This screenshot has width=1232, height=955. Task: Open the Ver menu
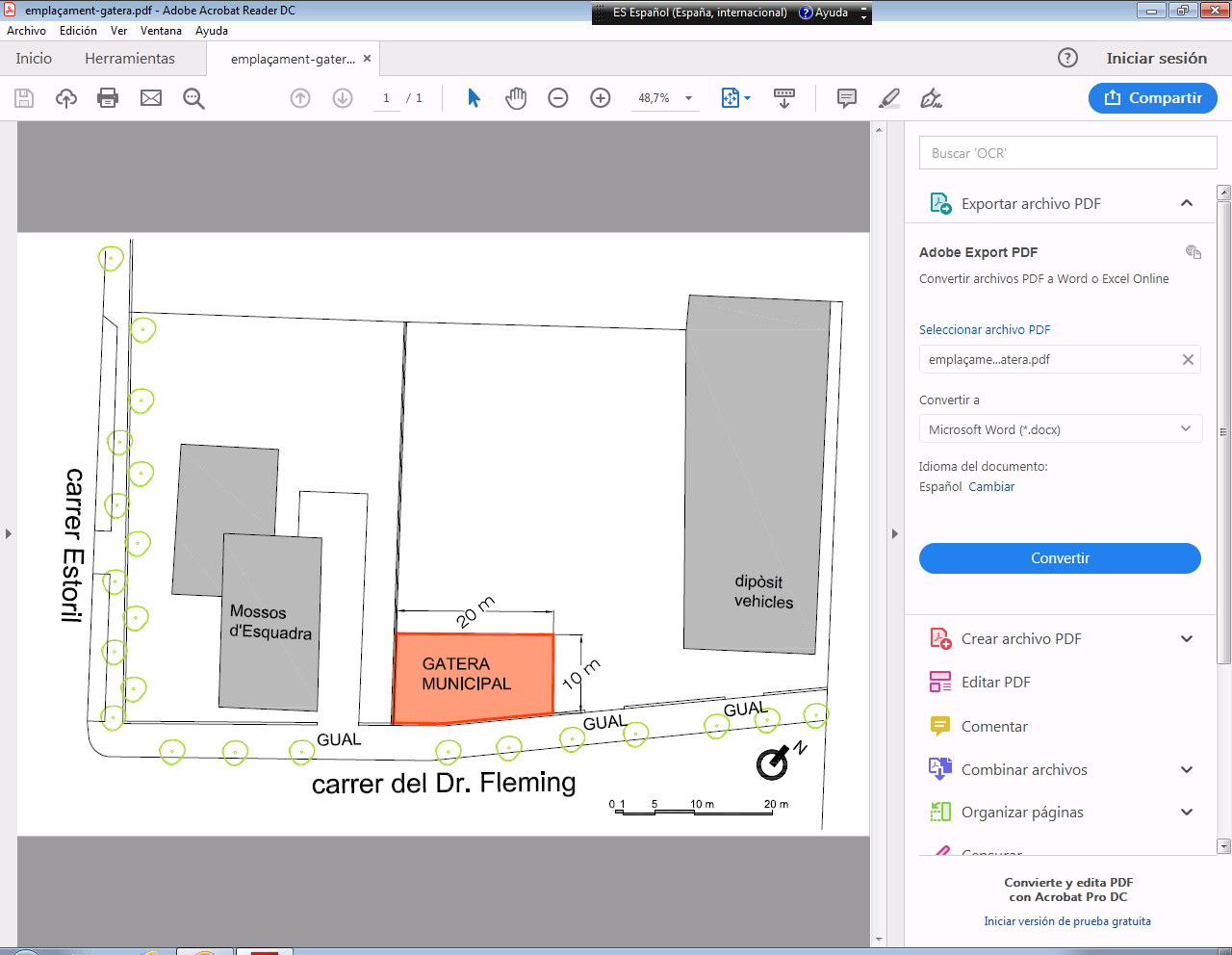(118, 31)
